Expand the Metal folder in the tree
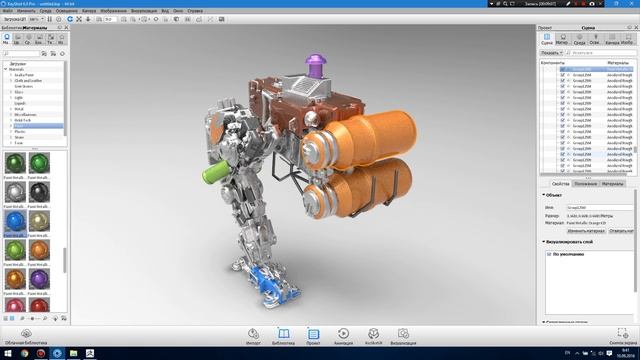 [11, 109]
